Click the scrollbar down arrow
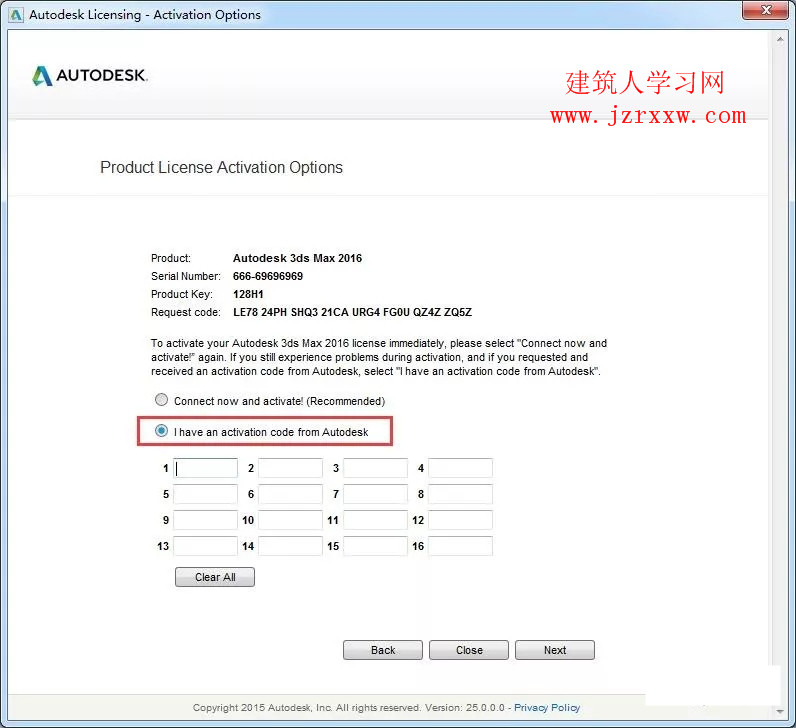The image size is (796, 728). (x=780, y=711)
